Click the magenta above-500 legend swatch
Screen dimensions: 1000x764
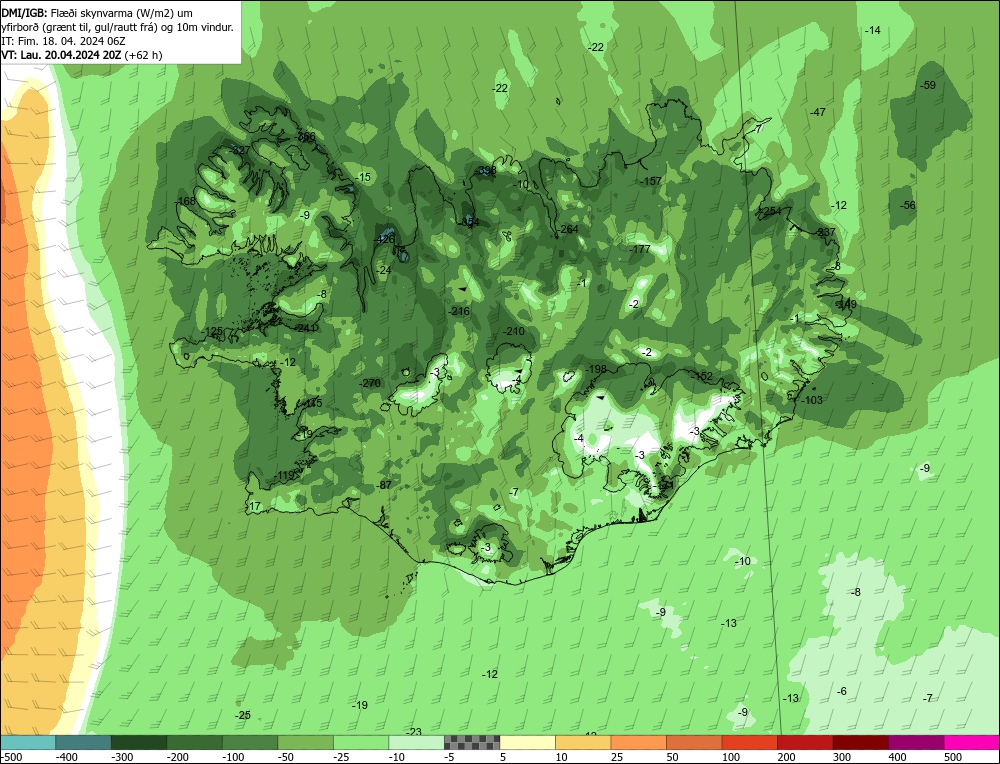pos(971,742)
